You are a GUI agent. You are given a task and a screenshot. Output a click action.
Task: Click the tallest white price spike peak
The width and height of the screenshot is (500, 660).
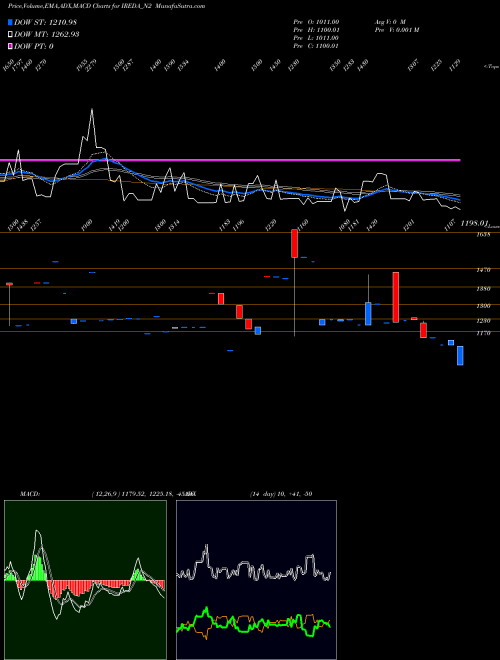(92, 110)
